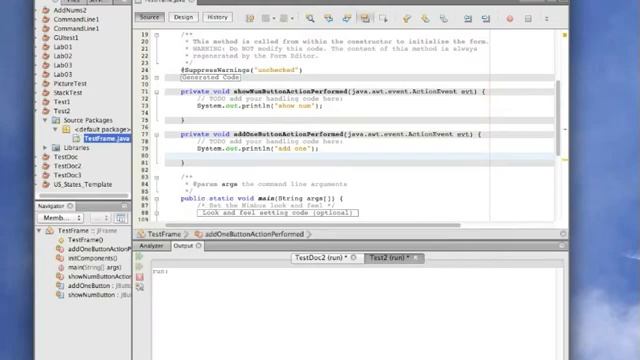Click the Stop Macro Recording icon

(x=528, y=18)
